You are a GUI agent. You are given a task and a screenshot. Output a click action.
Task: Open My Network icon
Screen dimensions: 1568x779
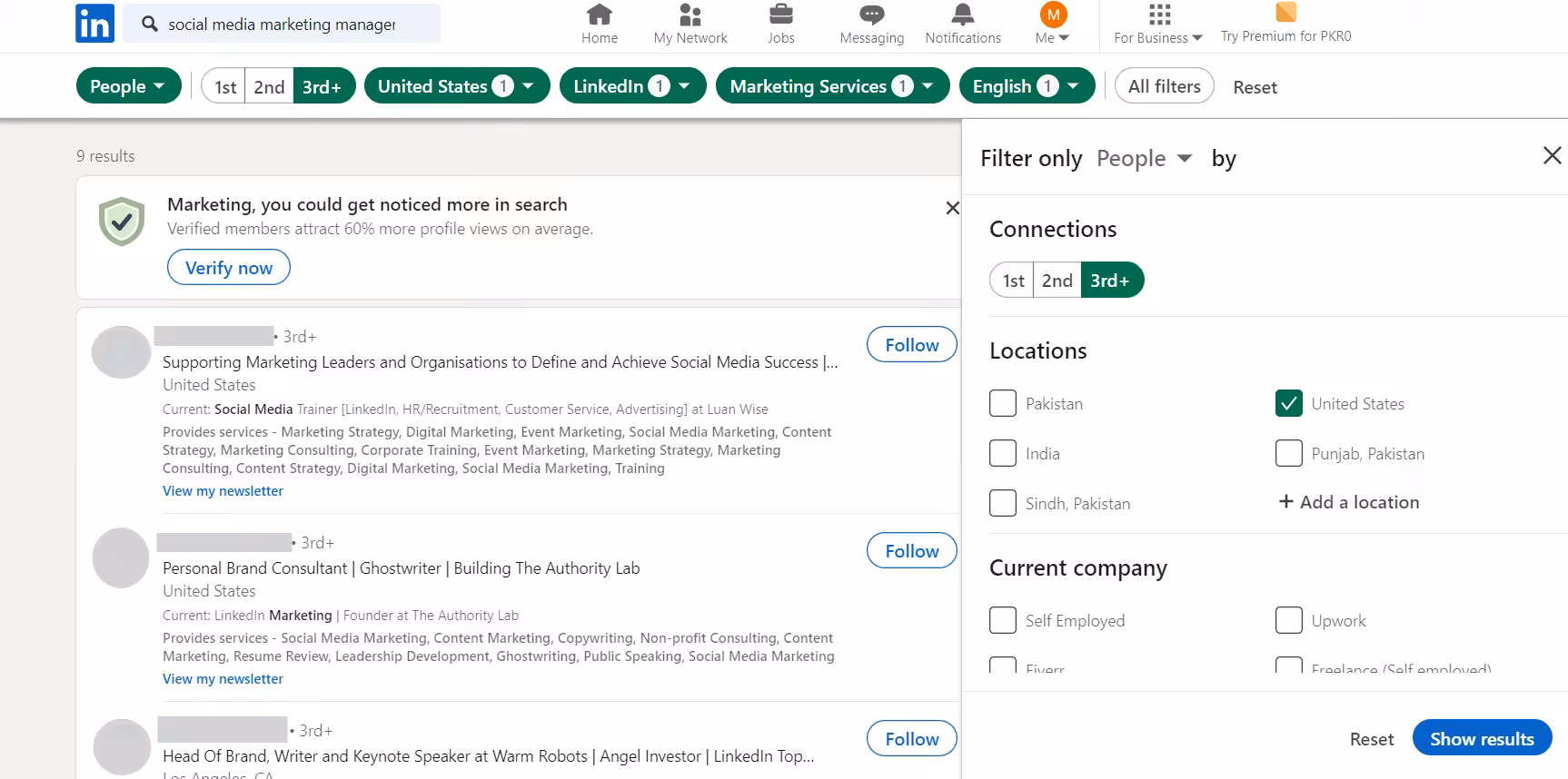(690, 15)
